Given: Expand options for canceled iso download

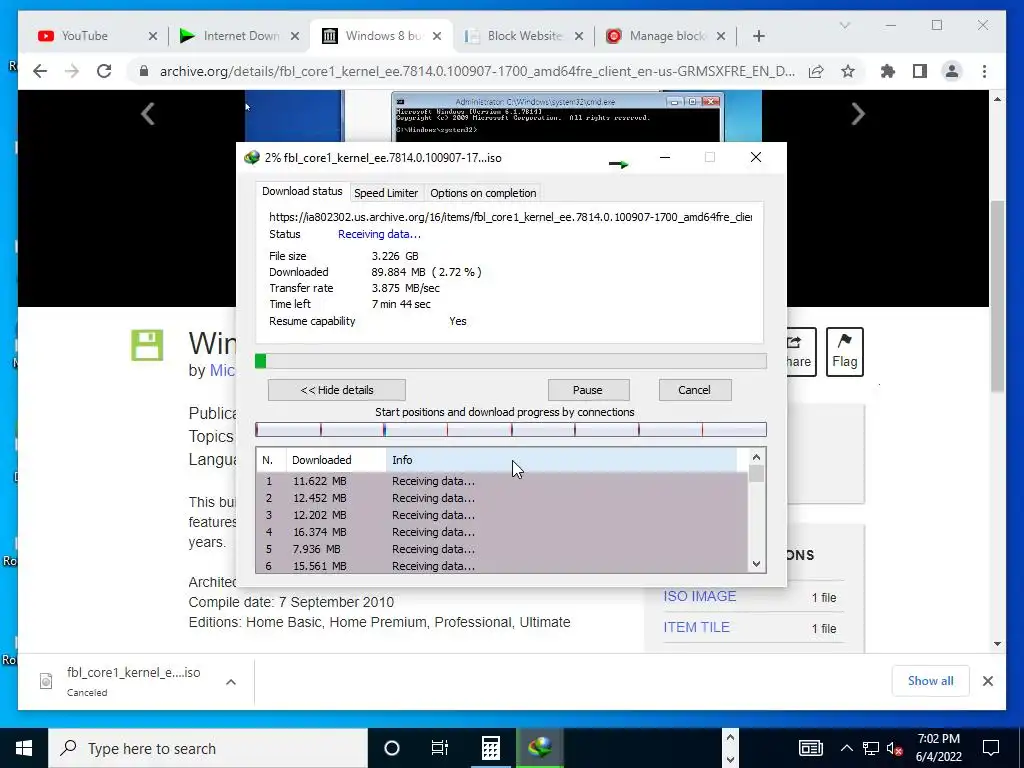Looking at the screenshot, I should coord(231,682).
